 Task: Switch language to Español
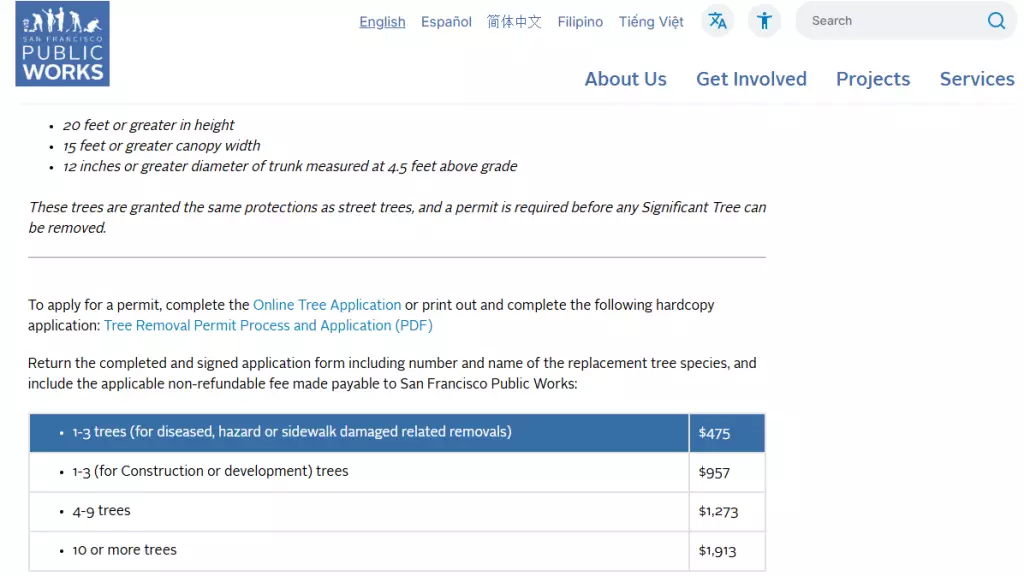pyautogui.click(x=446, y=22)
